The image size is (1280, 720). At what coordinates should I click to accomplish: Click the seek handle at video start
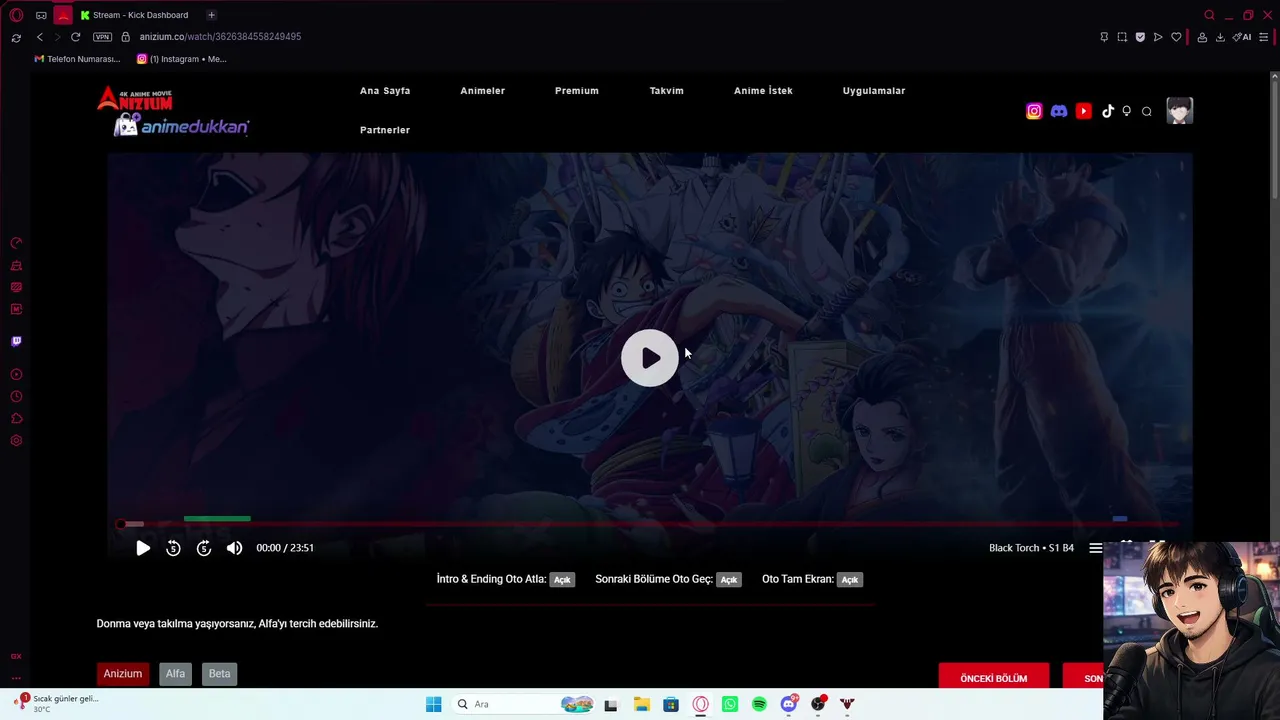121,524
